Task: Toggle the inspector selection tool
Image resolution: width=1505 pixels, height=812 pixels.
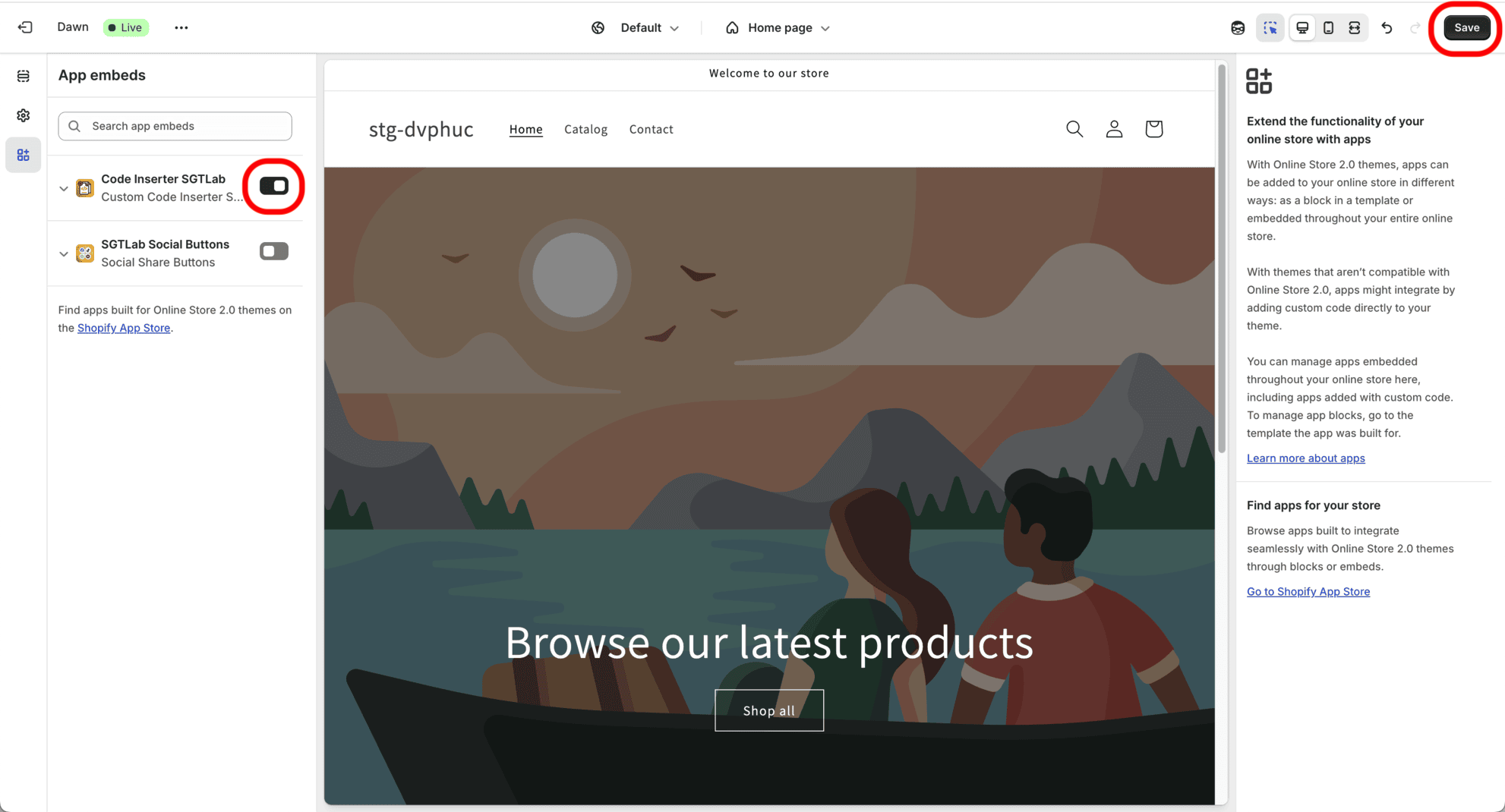Action: coord(1270,28)
